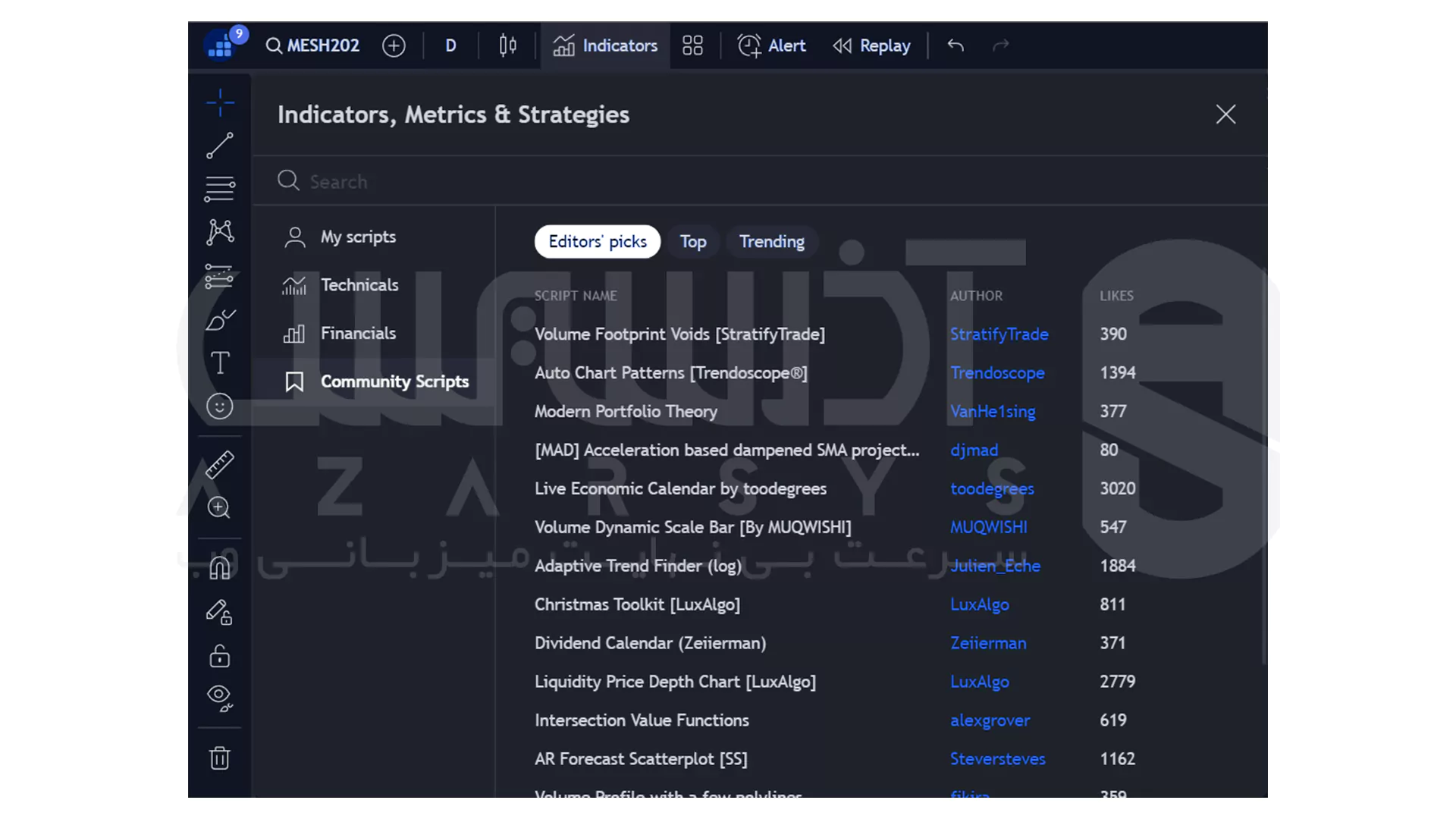1456x819 pixels.
Task: Open author VanHe1sing profile link
Action: click(993, 412)
